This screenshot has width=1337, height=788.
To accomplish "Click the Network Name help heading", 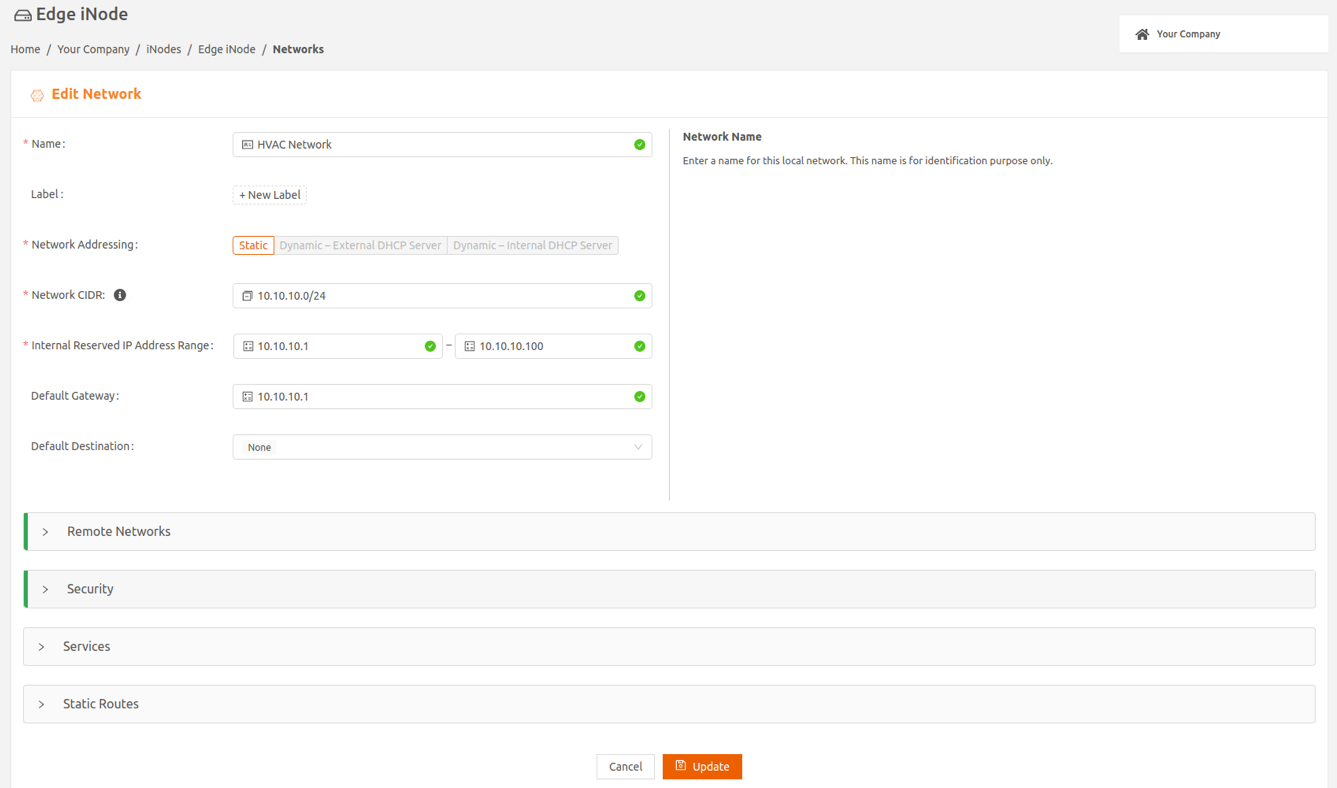I will (722, 137).
